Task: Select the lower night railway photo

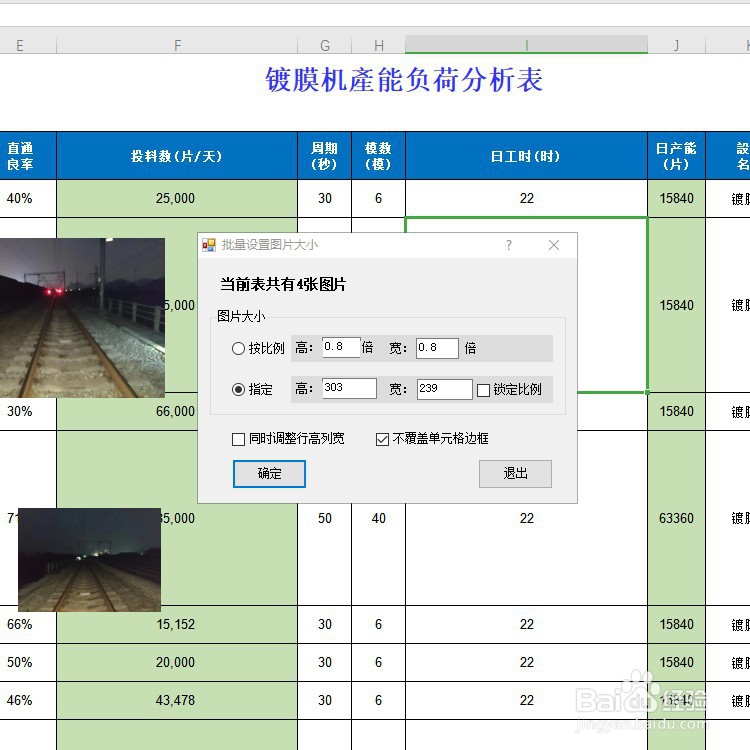Action: pyautogui.click(x=89, y=560)
